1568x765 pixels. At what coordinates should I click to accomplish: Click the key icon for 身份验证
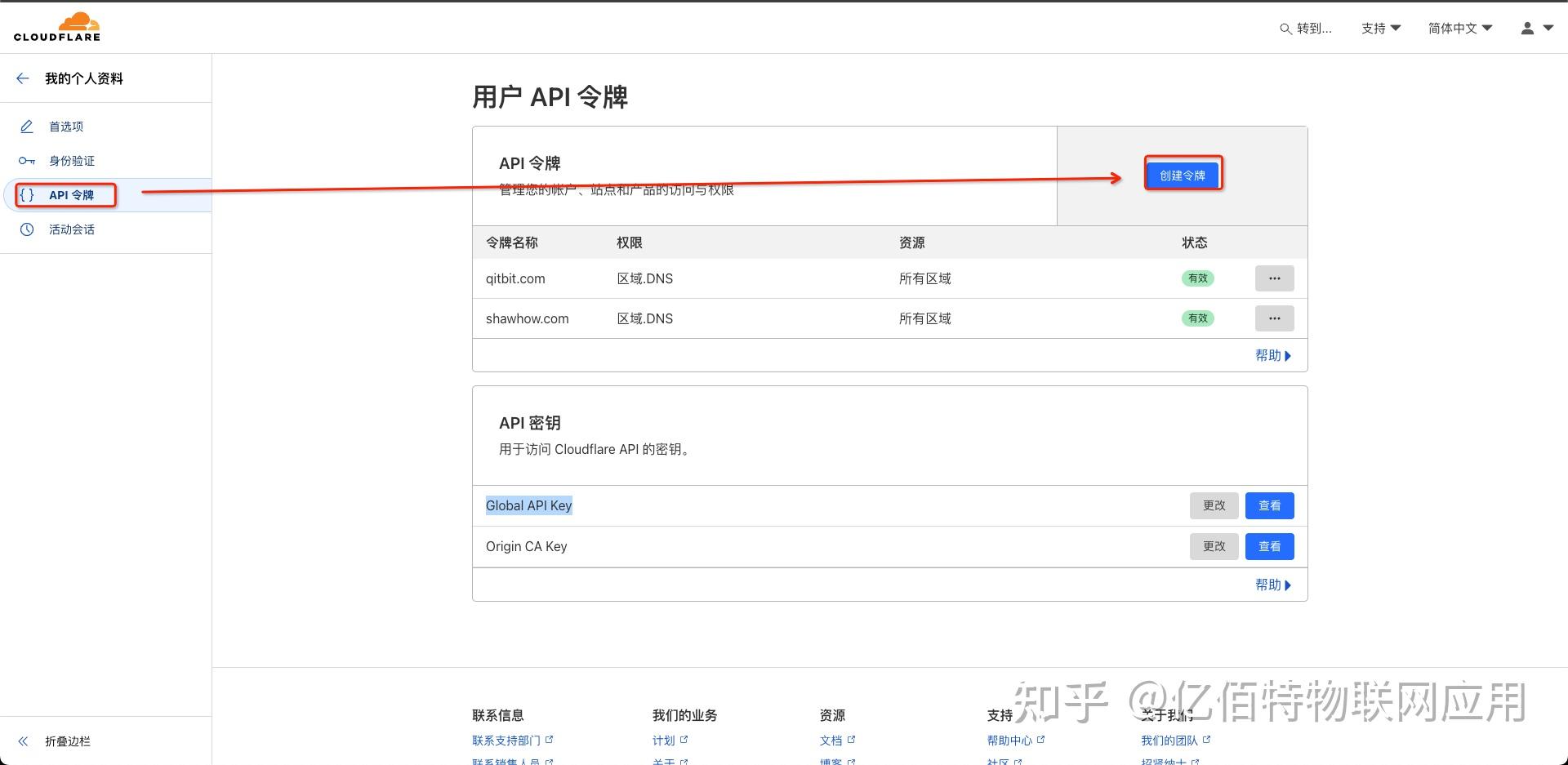point(27,161)
